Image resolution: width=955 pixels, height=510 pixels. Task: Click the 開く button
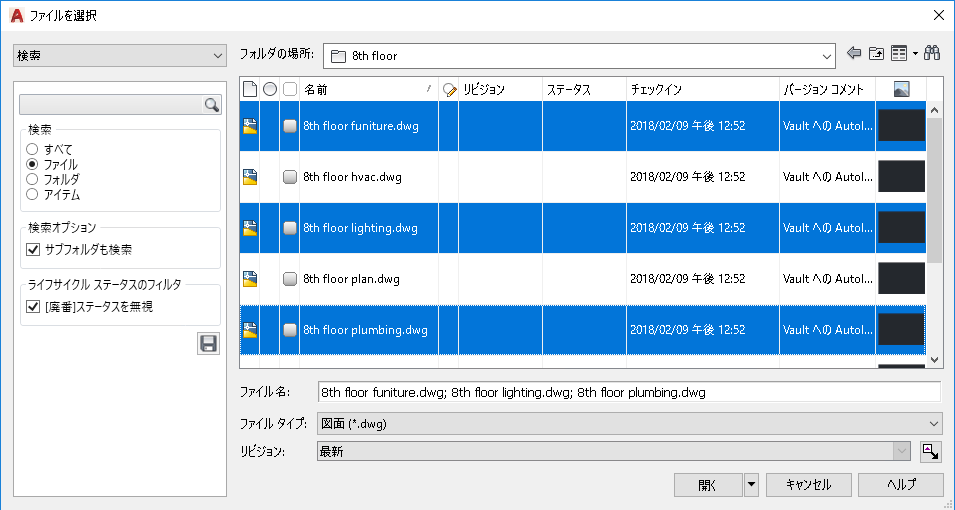click(708, 485)
